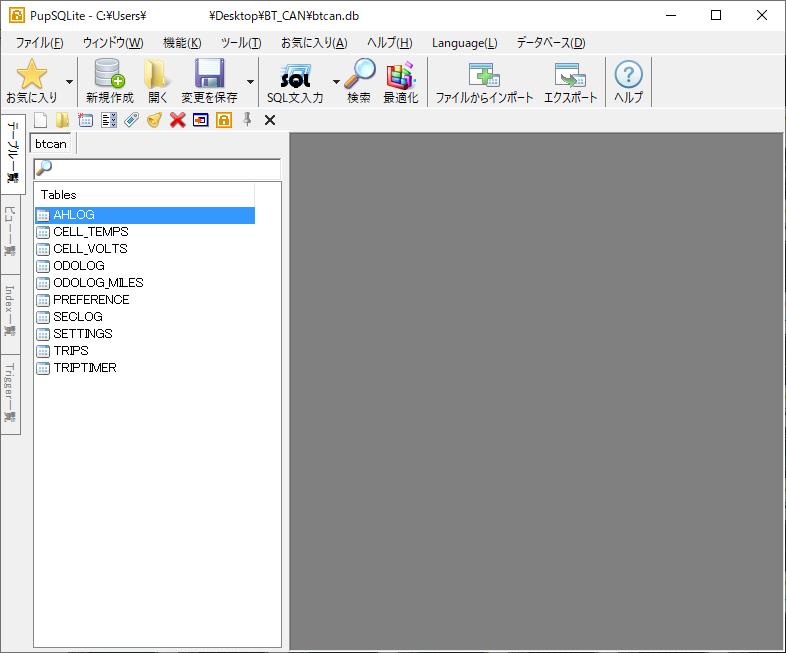Click the PupSQLite app icon in title bar
The image size is (786, 653).
pos(17,15)
